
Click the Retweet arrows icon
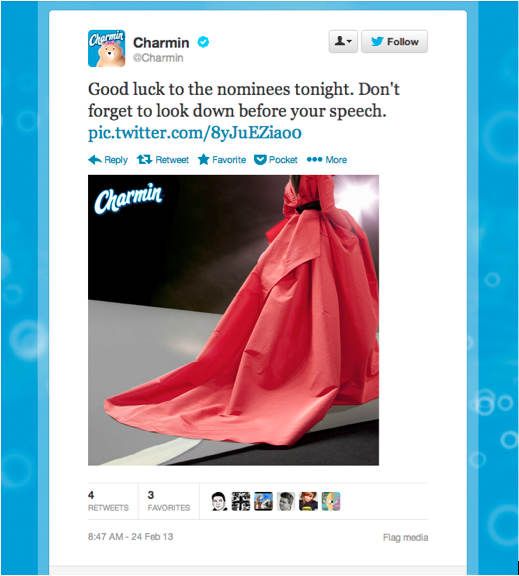tap(144, 160)
